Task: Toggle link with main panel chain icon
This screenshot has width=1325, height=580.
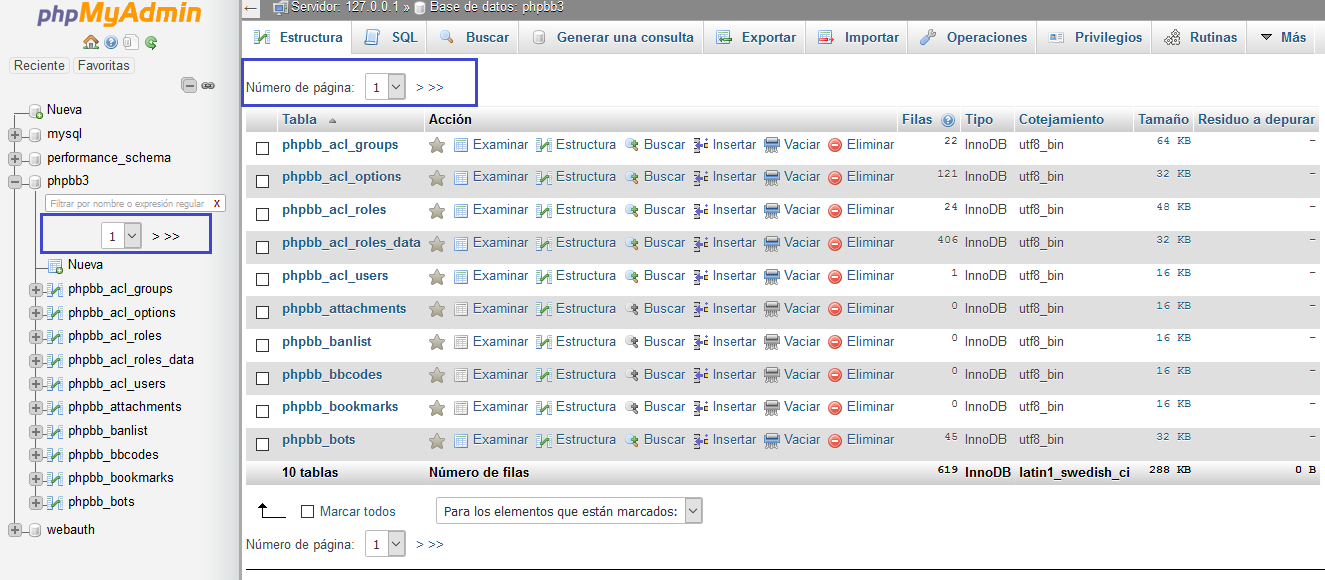Action: 208,85
